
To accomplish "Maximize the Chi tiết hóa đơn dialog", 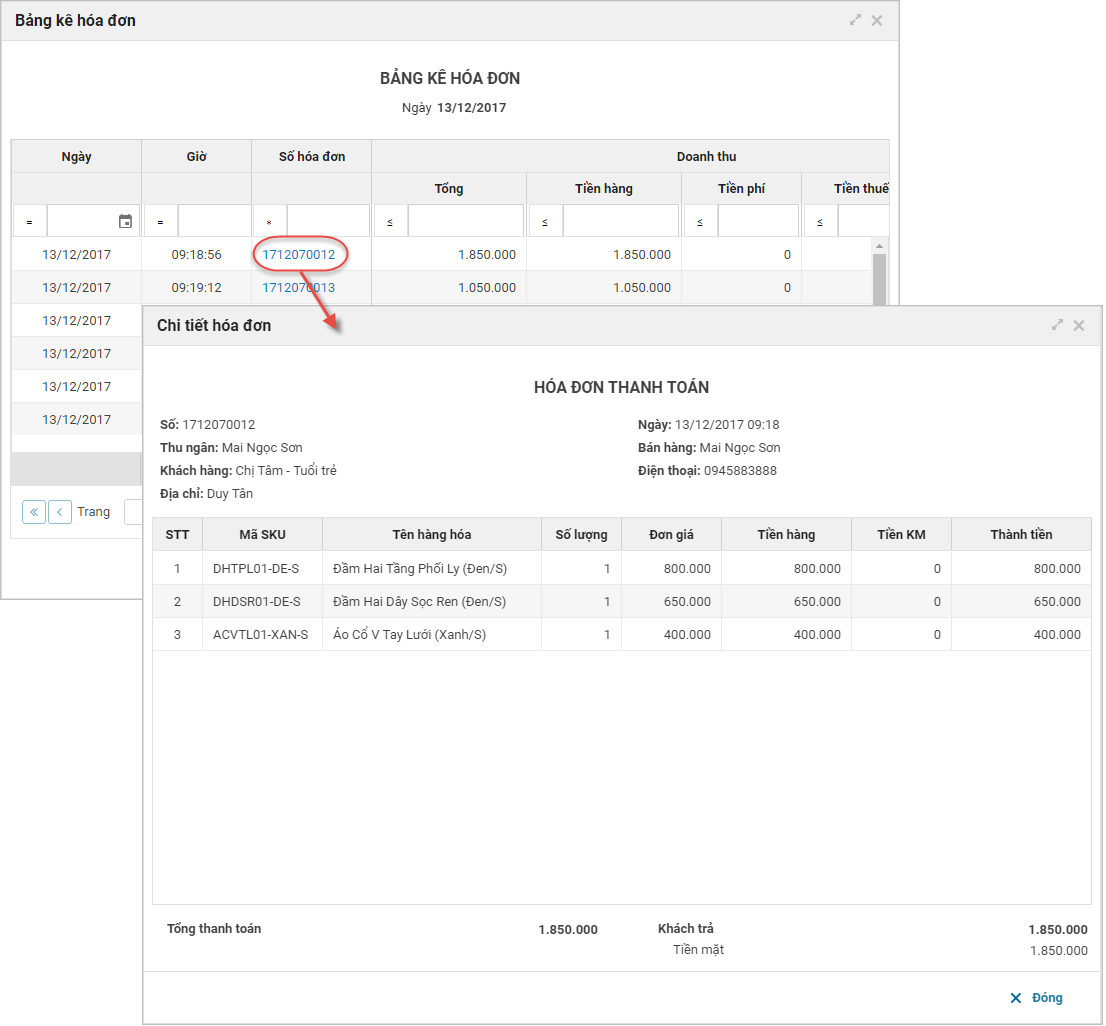I will pos(1057,325).
